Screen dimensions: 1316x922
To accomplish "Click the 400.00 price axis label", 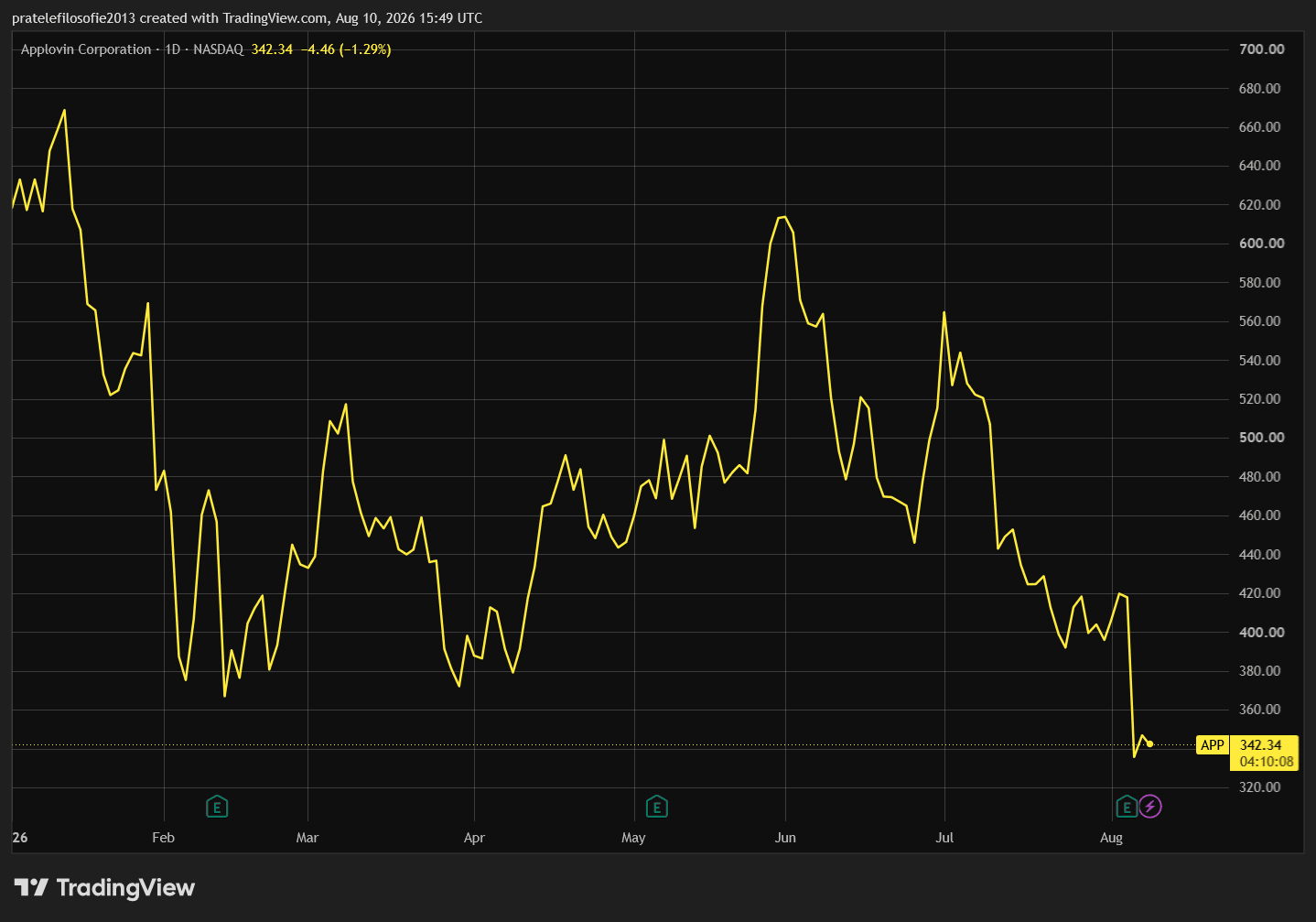I will pos(1262,632).
